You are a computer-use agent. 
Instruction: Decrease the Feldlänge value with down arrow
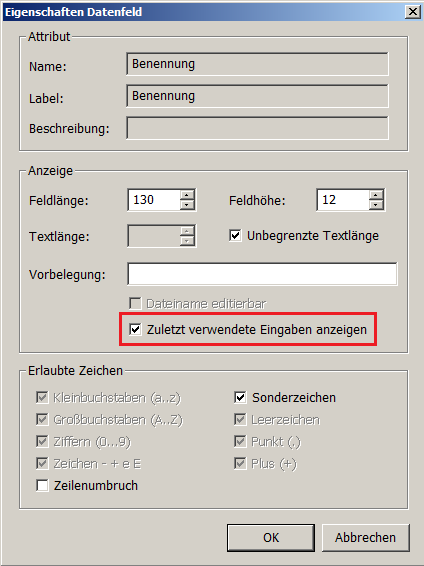[187, 205]
